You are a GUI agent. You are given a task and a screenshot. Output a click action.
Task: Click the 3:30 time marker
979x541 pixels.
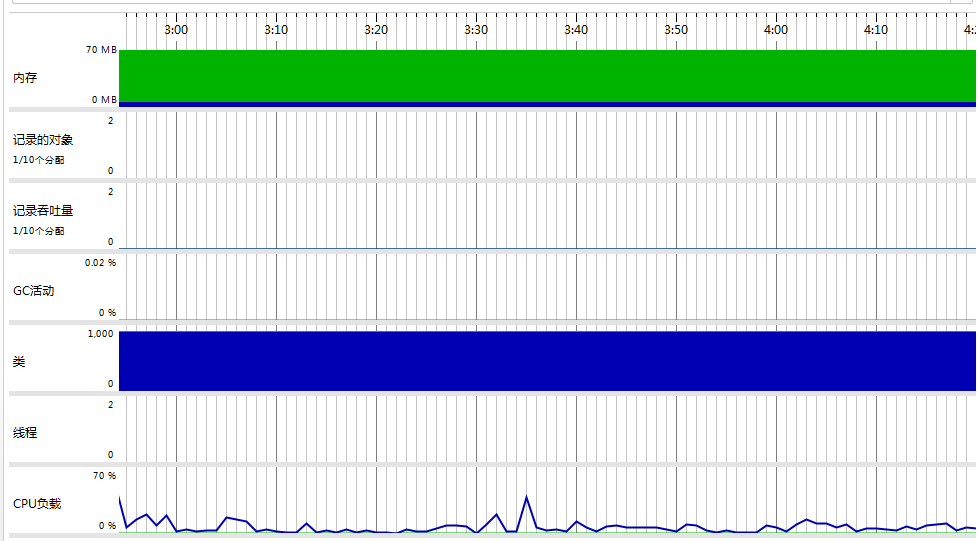coord(476,29)
